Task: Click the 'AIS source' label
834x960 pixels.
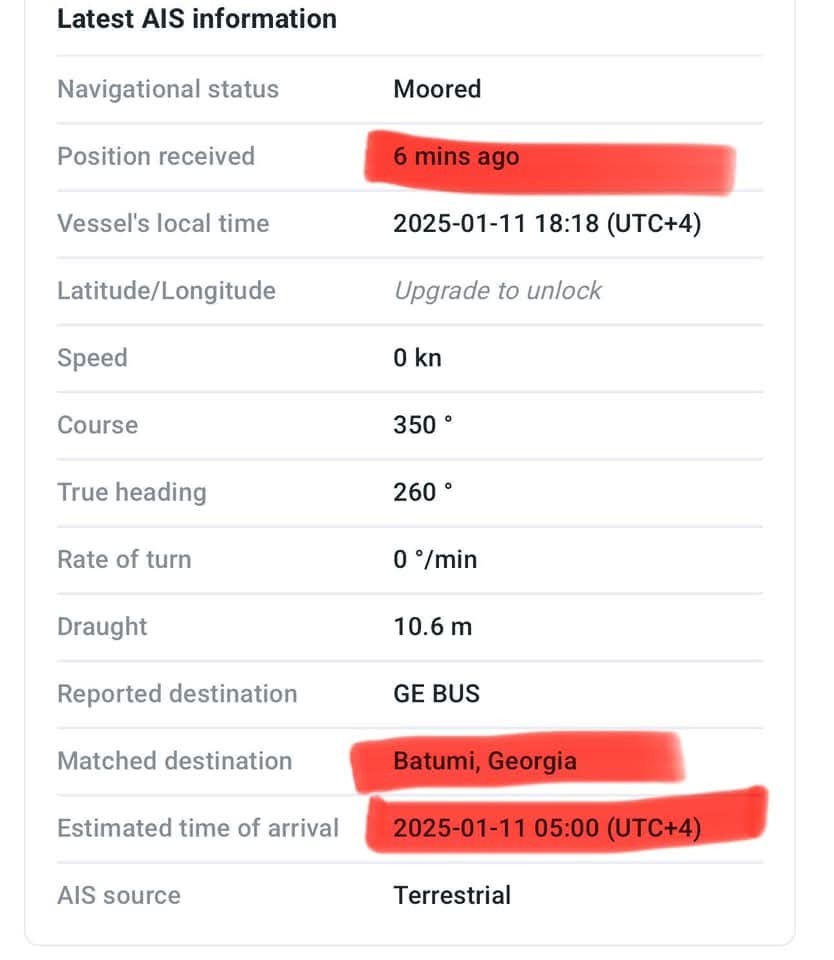Action: (x=119, y=896)
